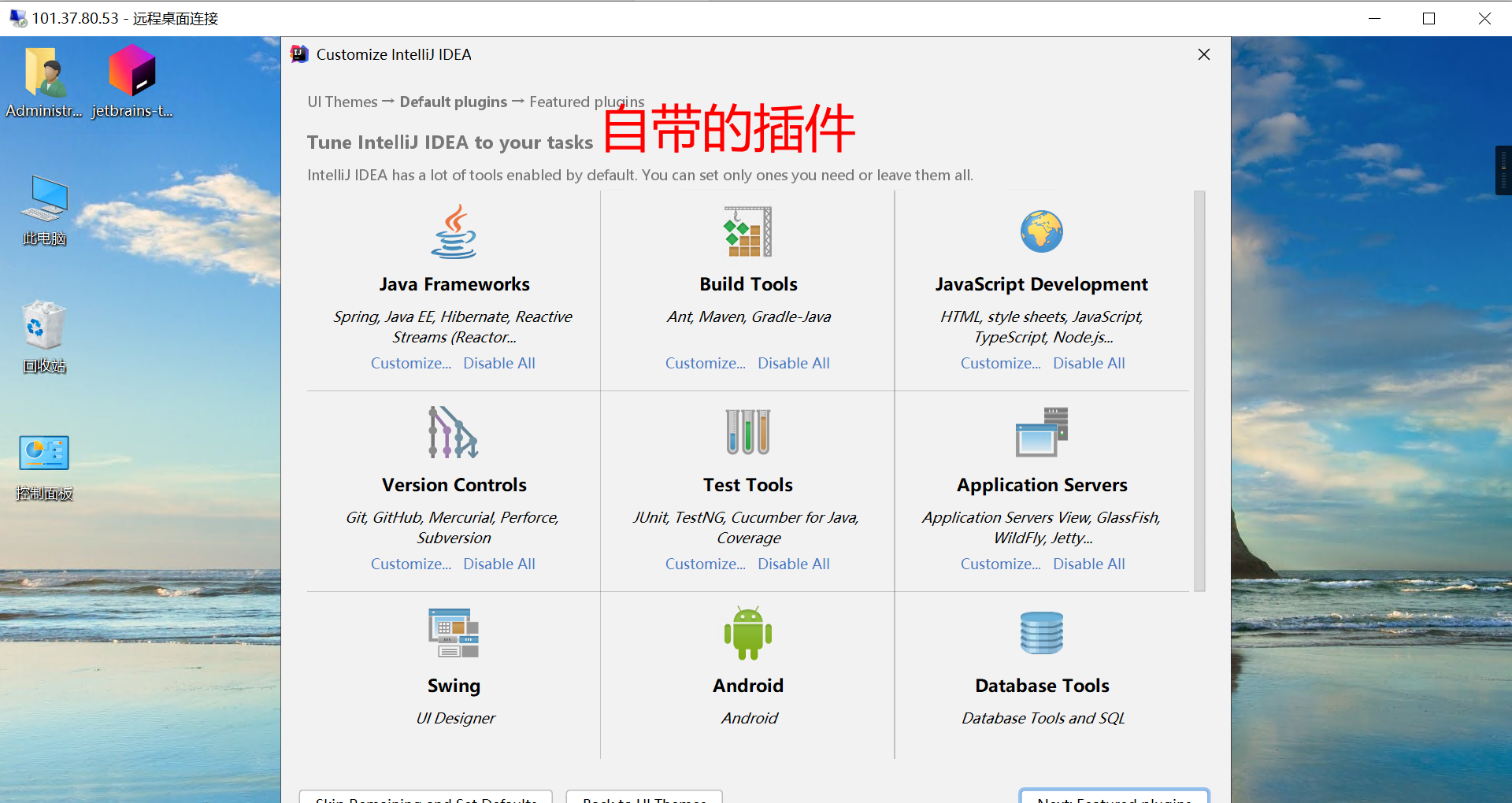The height and width of the screenshot is (803, 1512).
Task: Disable all Java Frameworks plugins
Action: 499,363
